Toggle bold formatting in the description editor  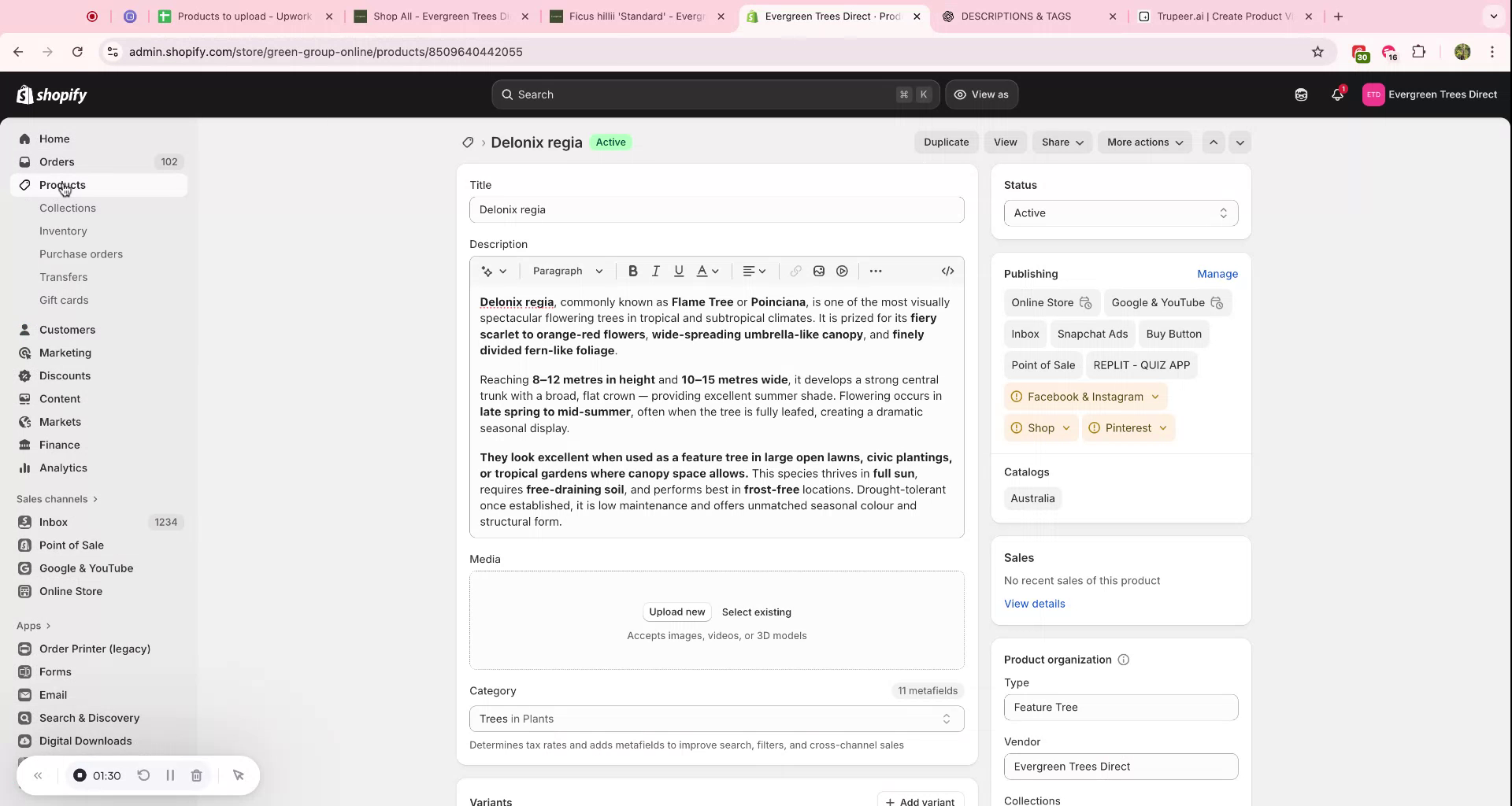click(x=633, y=271)
